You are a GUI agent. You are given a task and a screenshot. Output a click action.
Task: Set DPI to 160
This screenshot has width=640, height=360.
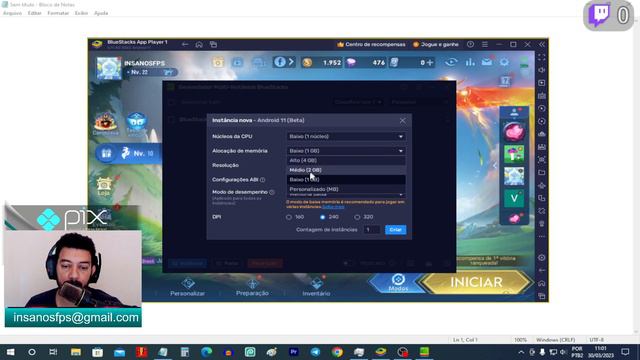pyautogui.click(x=289, y=217)
